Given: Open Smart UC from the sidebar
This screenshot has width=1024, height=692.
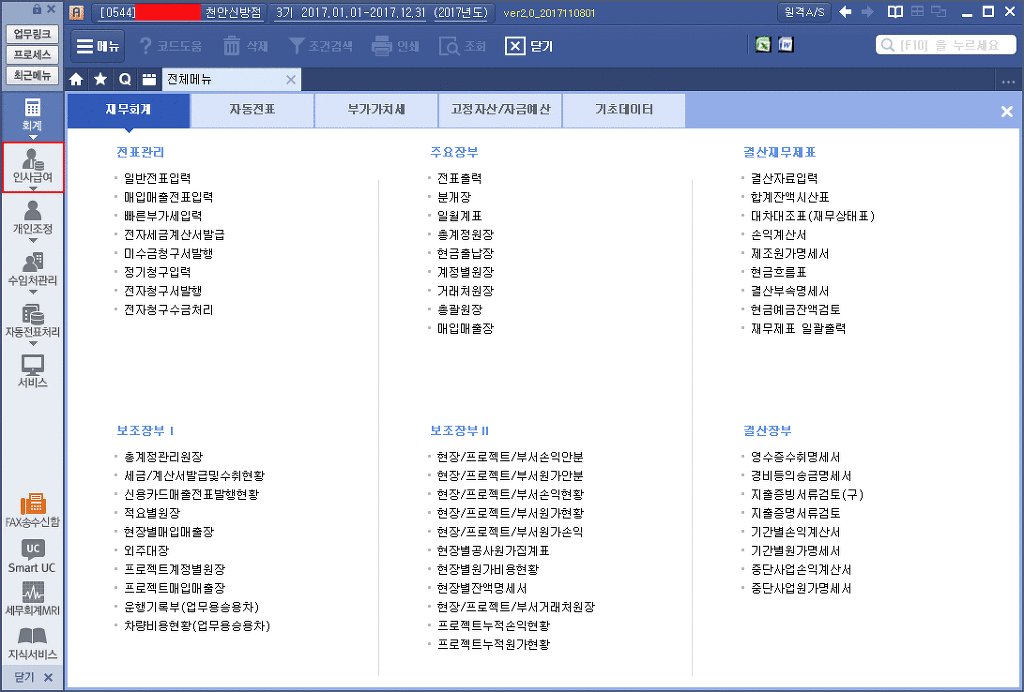Looking at the screenshot, I should click(33, 555).
